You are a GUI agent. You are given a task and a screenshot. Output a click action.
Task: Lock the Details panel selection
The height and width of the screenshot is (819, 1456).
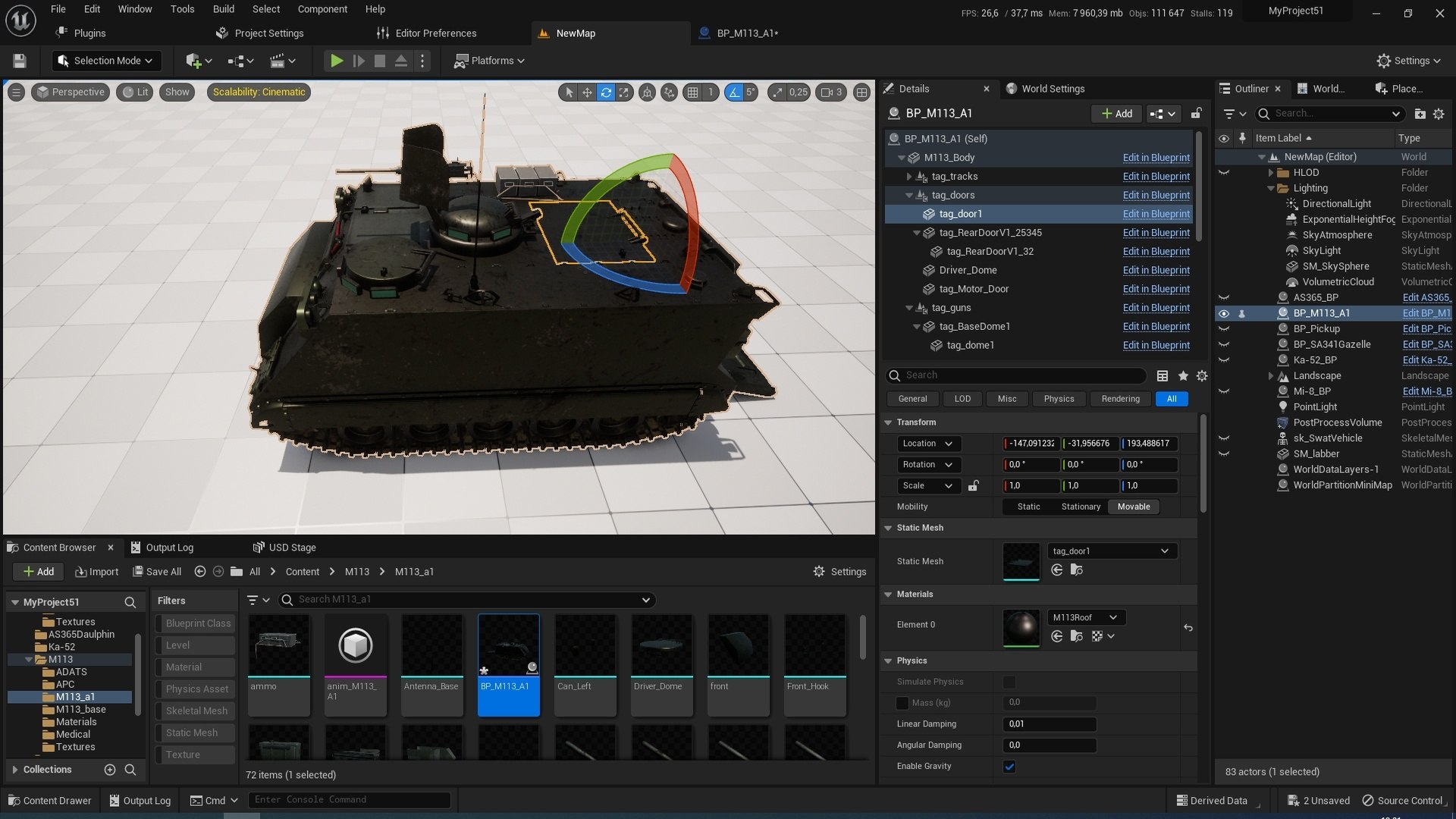point(1196,114)
